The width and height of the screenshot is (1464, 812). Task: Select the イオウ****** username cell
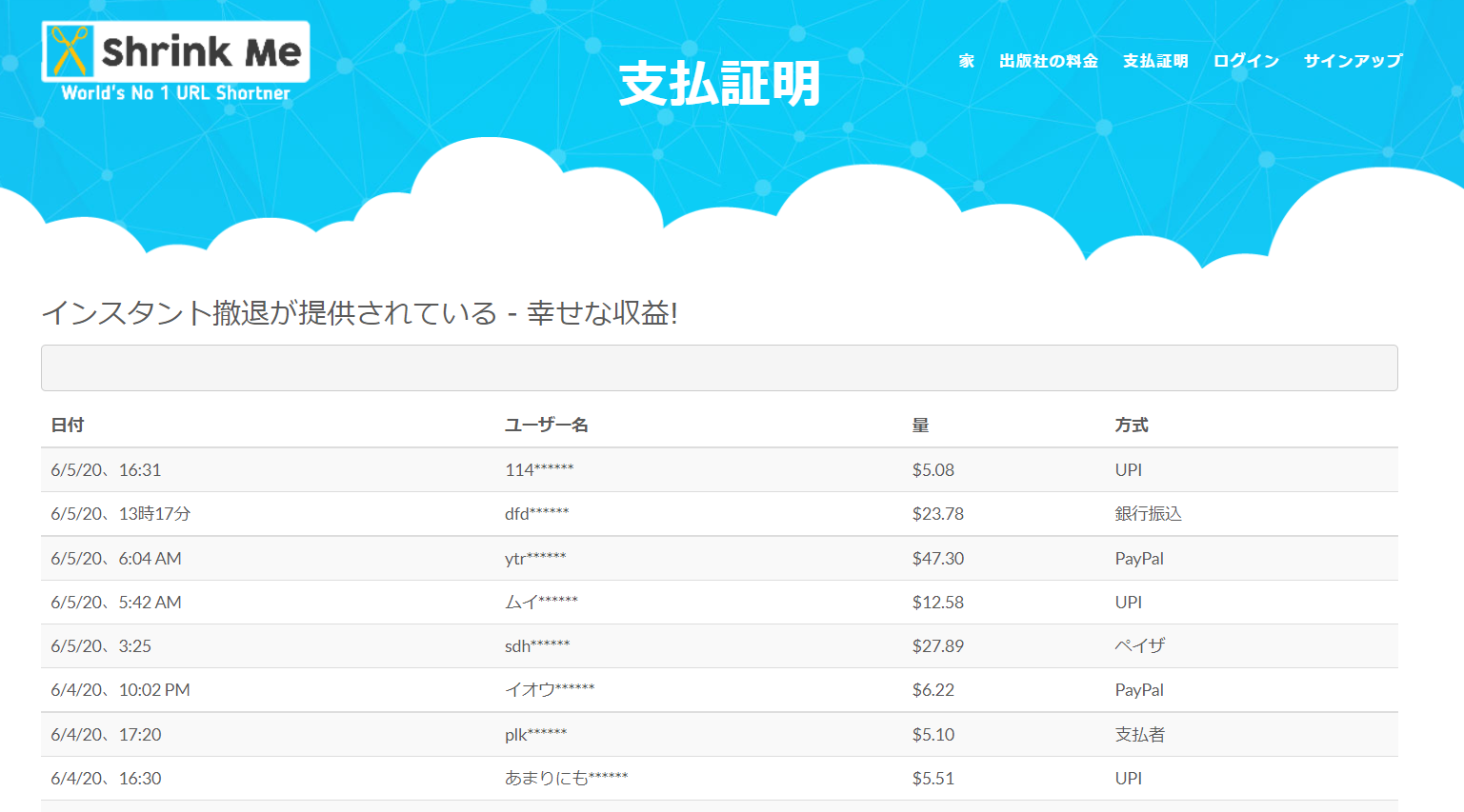550,690
